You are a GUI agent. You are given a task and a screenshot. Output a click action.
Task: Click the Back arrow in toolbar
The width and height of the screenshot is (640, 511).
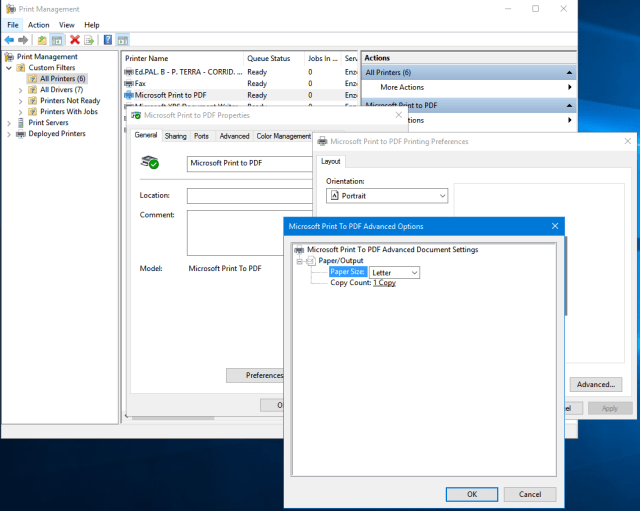point(9,40)
